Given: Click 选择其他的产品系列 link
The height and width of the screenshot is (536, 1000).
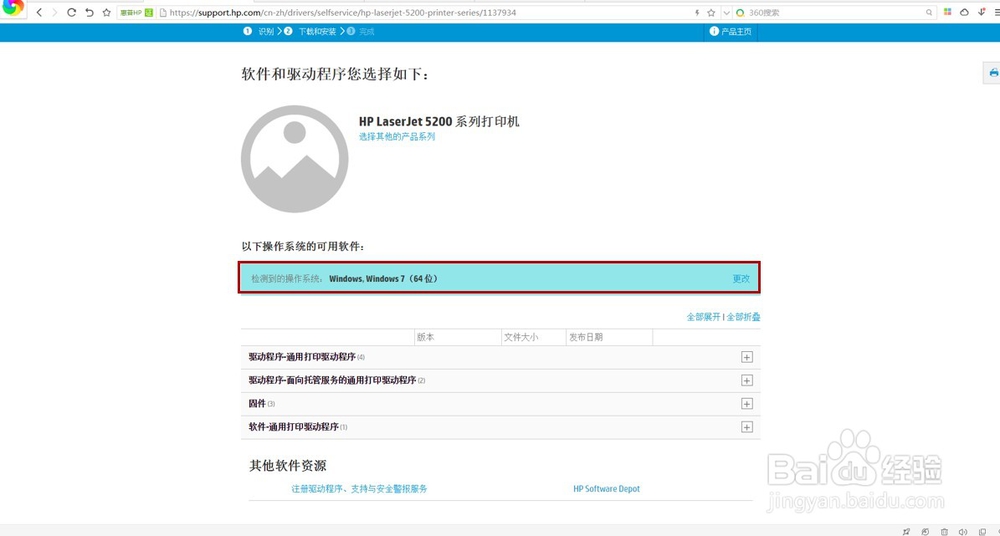Looking at the screenshot, I should 397,137.
